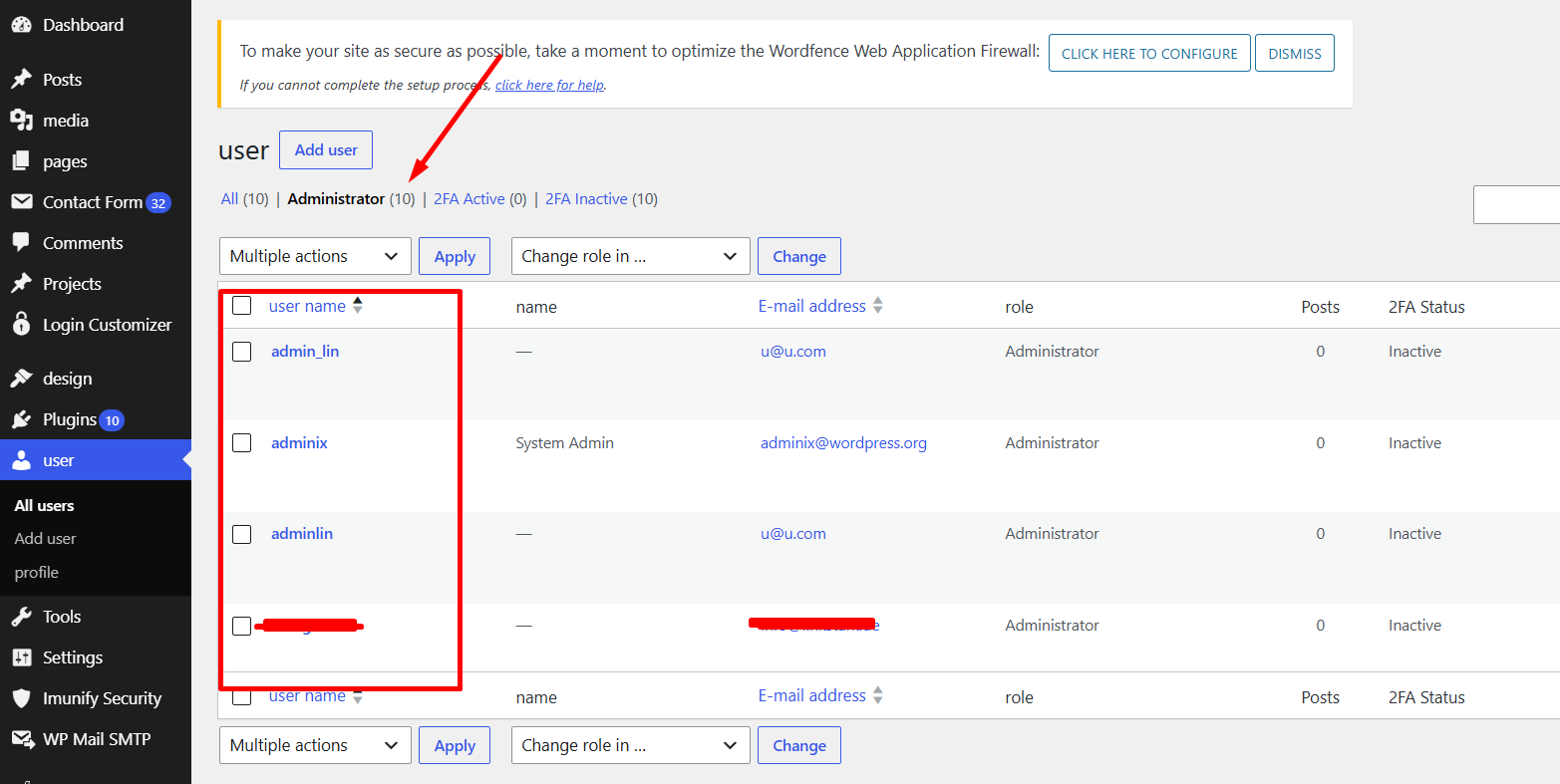1560x784 pixels.
Task: Click the Add user button beside heading
Action: 326,149
